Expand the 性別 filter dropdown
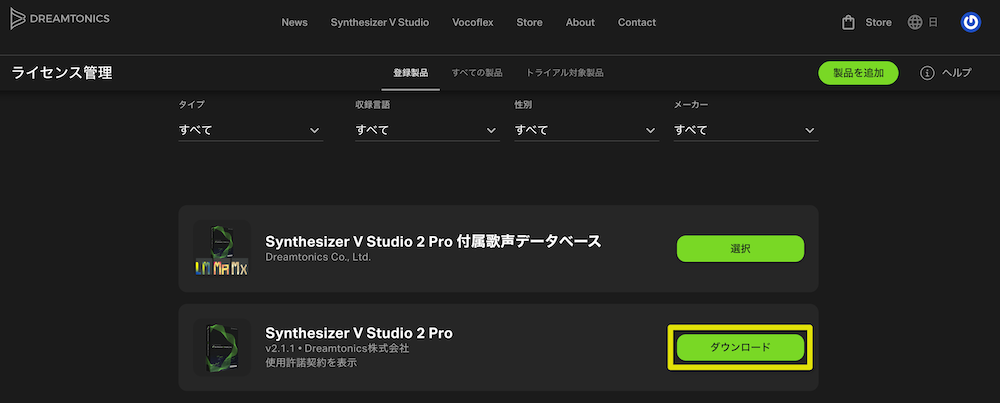Image resolution: width=1000 pixels, height=403 pixels. click(x=587, y=130)
